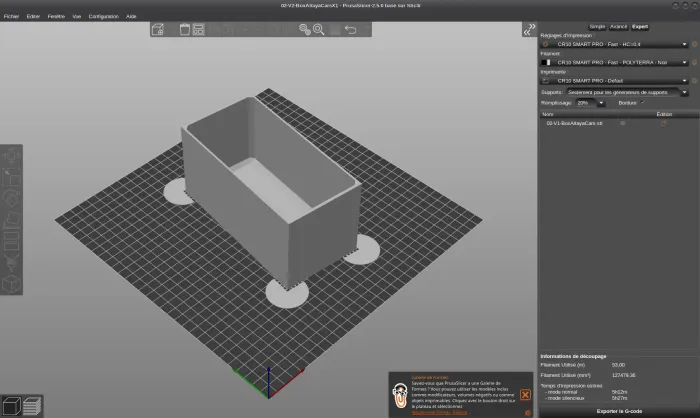This screenshot has height=418, width=700.
Task: Close the tip notification popup
Action: [525, 395]
